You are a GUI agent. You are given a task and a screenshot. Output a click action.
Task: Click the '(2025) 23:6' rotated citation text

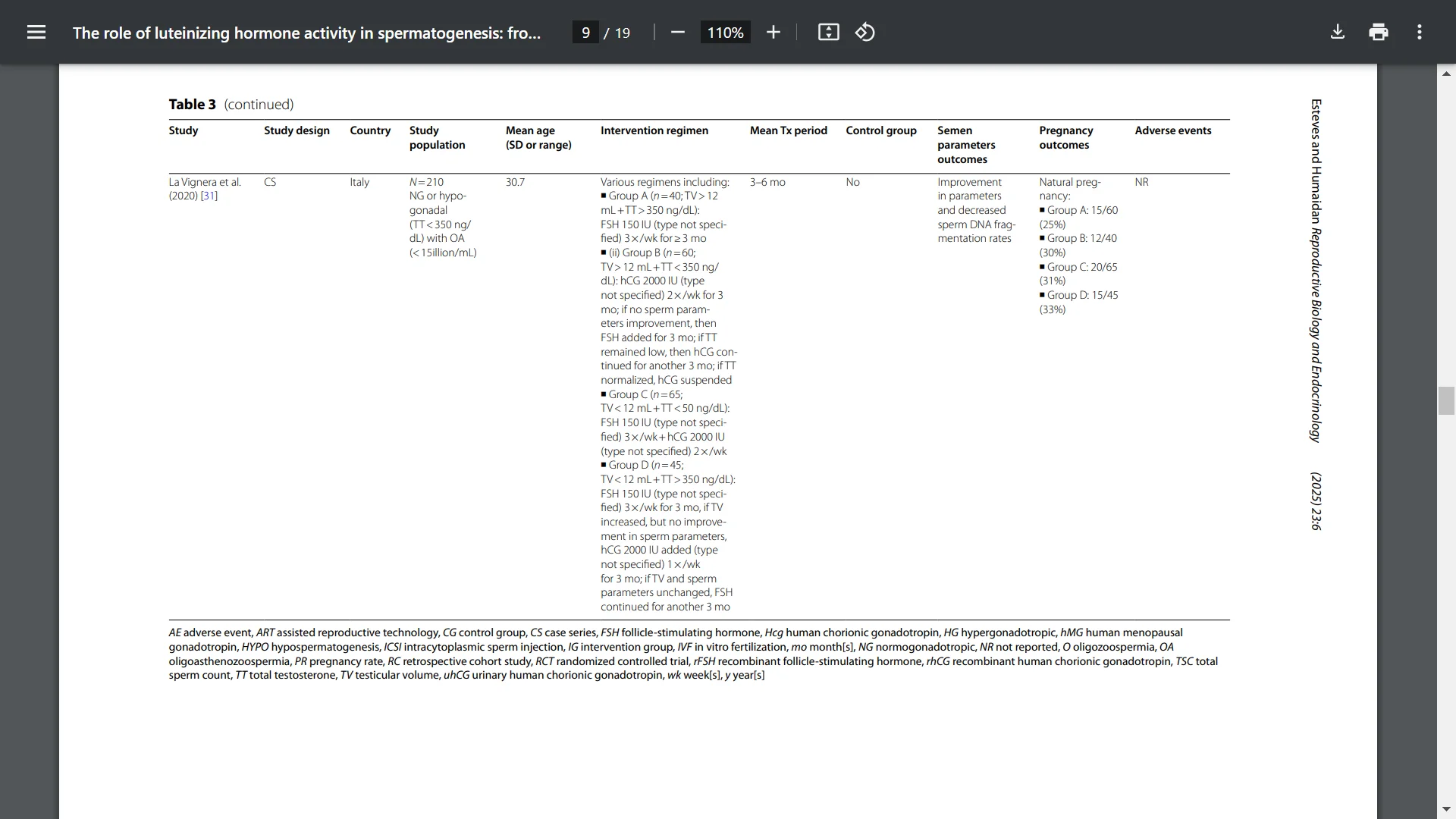pyautogui.click(x=1316, y=501)
